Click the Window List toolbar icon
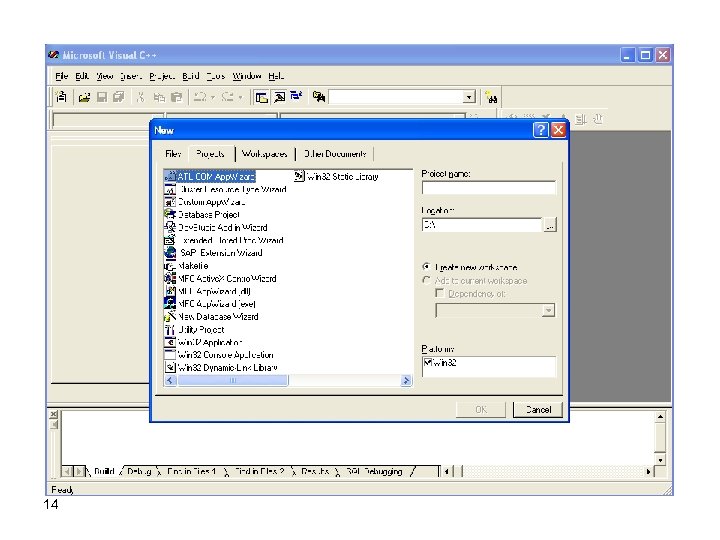720x540 pixels. click(x=297, y=96)
